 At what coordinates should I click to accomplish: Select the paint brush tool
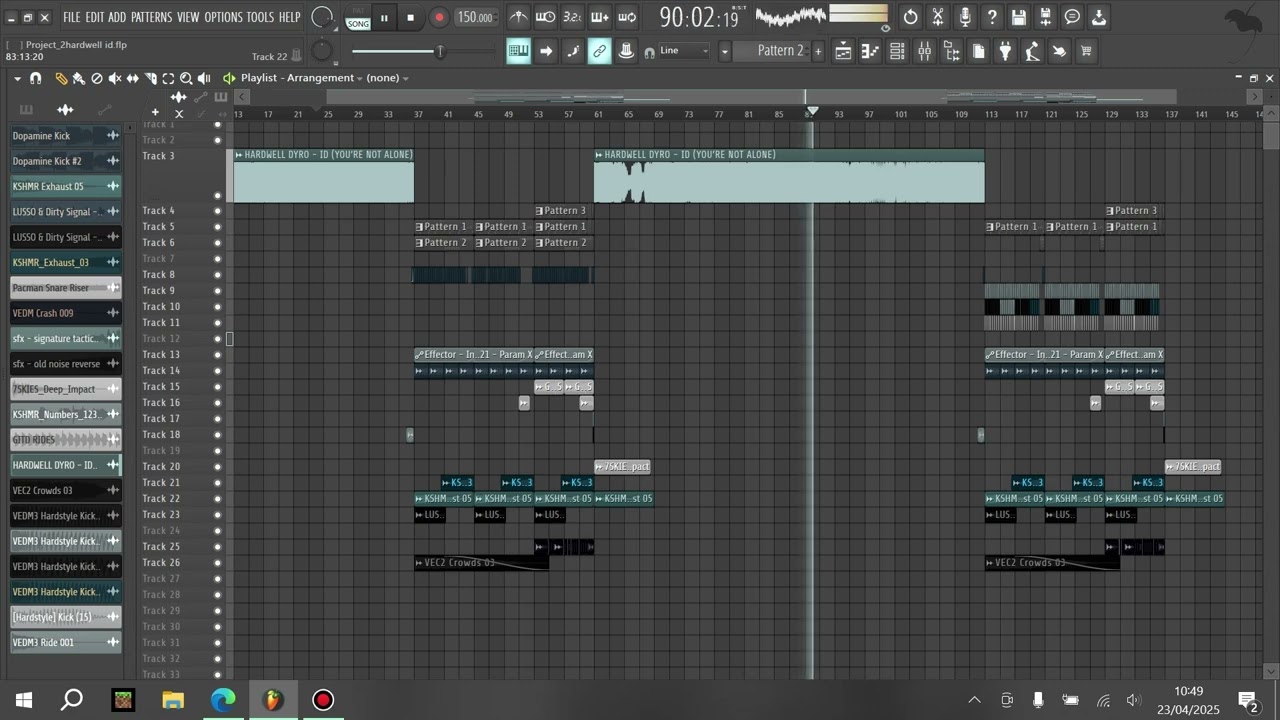tap(78, 78)
